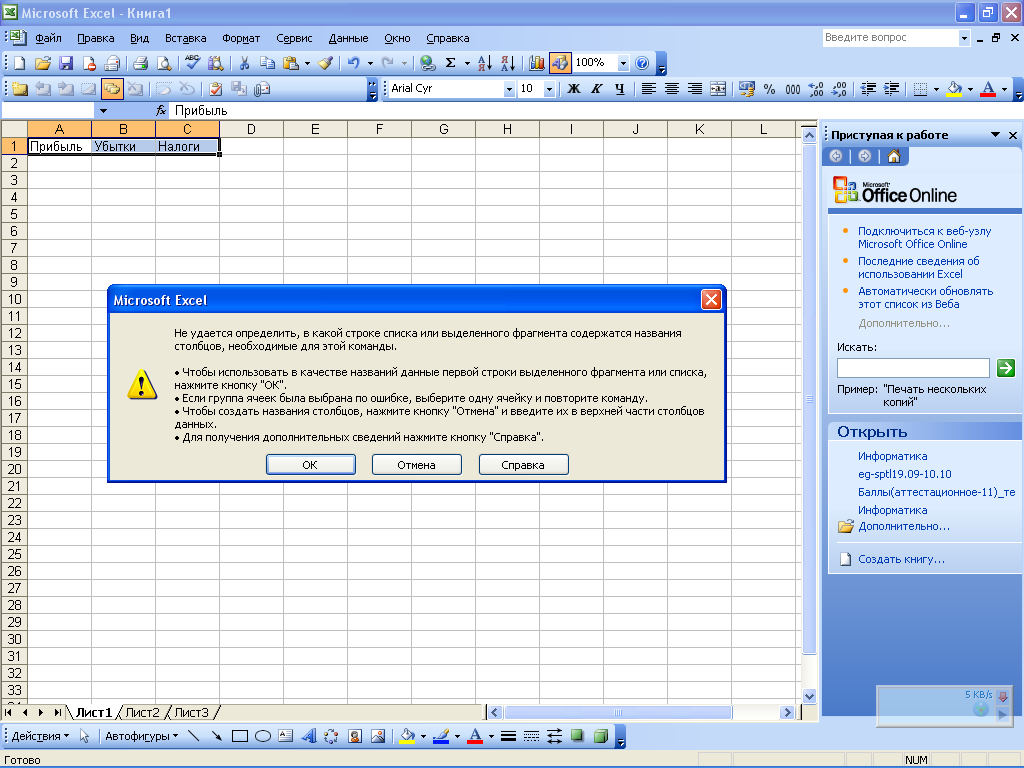1024x768 pixels.
Task: Expand Автофигуры menu in drawing toolbar
Action: point(142,736)
